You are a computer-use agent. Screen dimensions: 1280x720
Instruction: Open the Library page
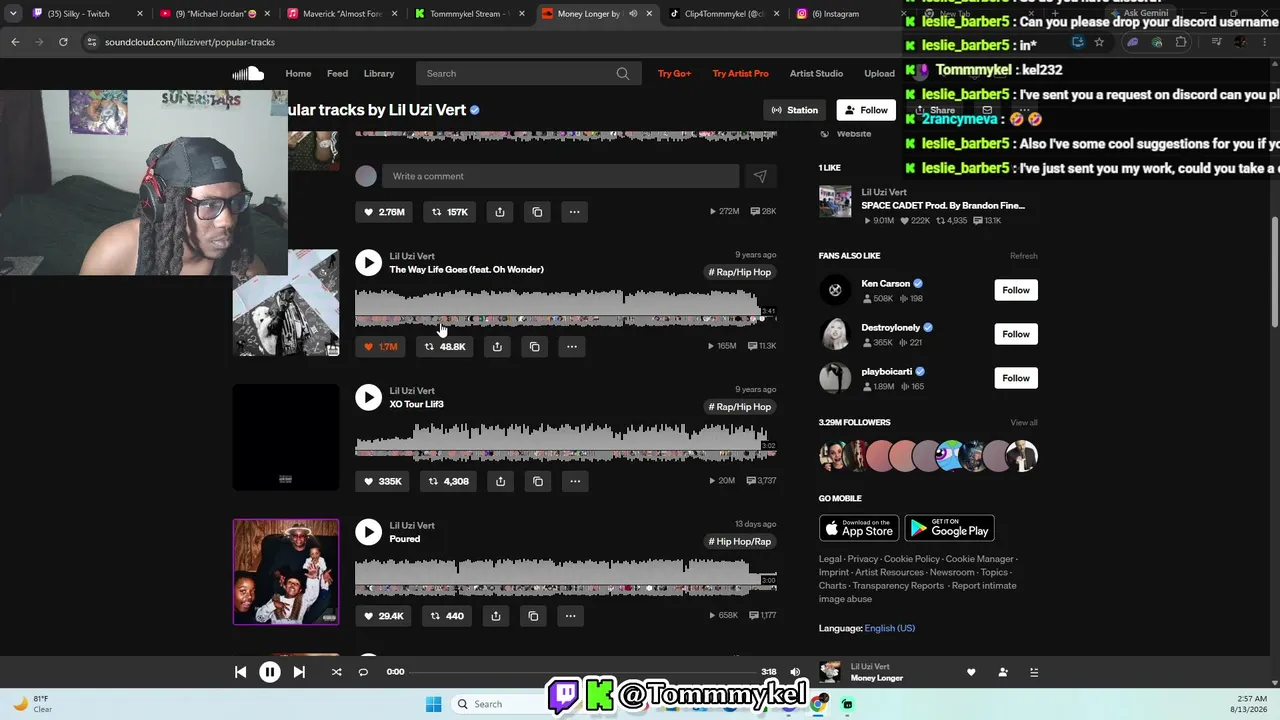click(379, 73)
